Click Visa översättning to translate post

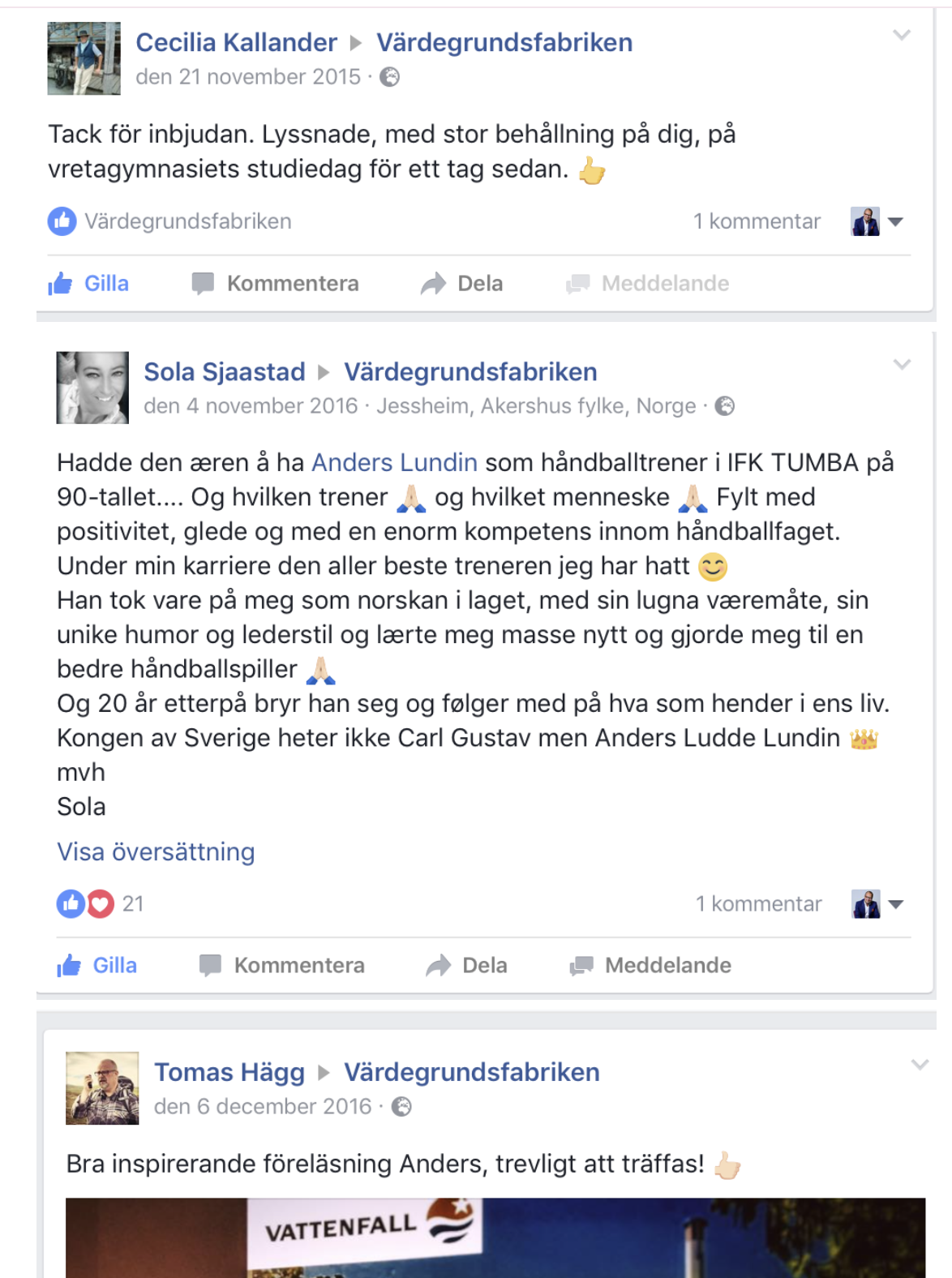pyautogui.click(x=156, y=852)
